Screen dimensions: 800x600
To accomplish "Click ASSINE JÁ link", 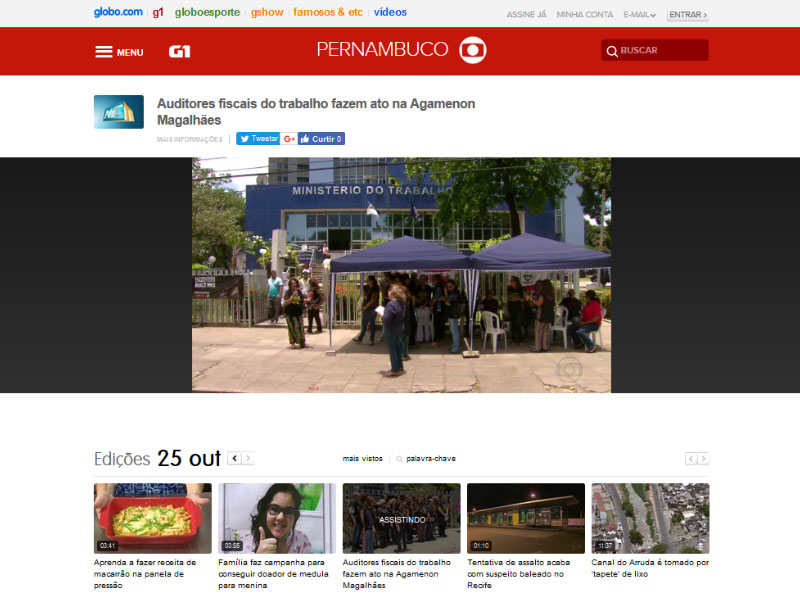I will 527,15.
